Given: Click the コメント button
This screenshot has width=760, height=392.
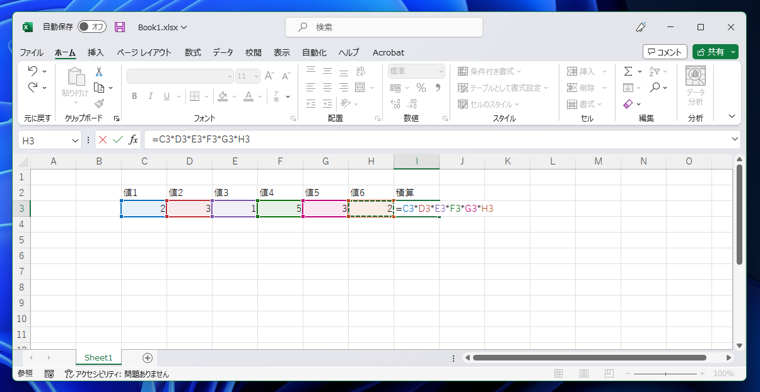Looking at the screenshot, I should [x=665, y=52].
